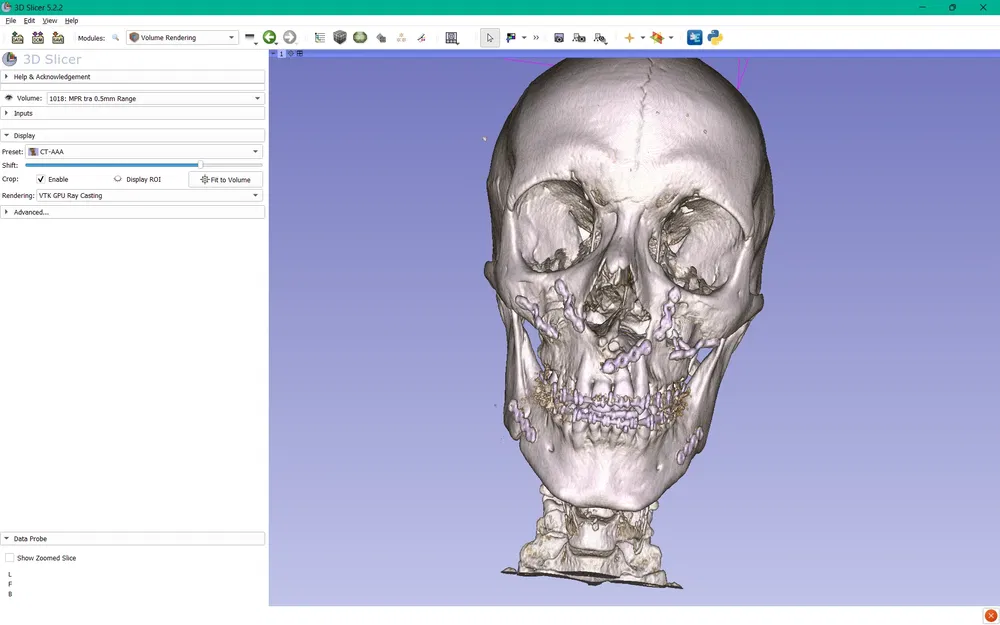
Task: Click the Load DICOM data icon
Action: click(x=38, y=38)
